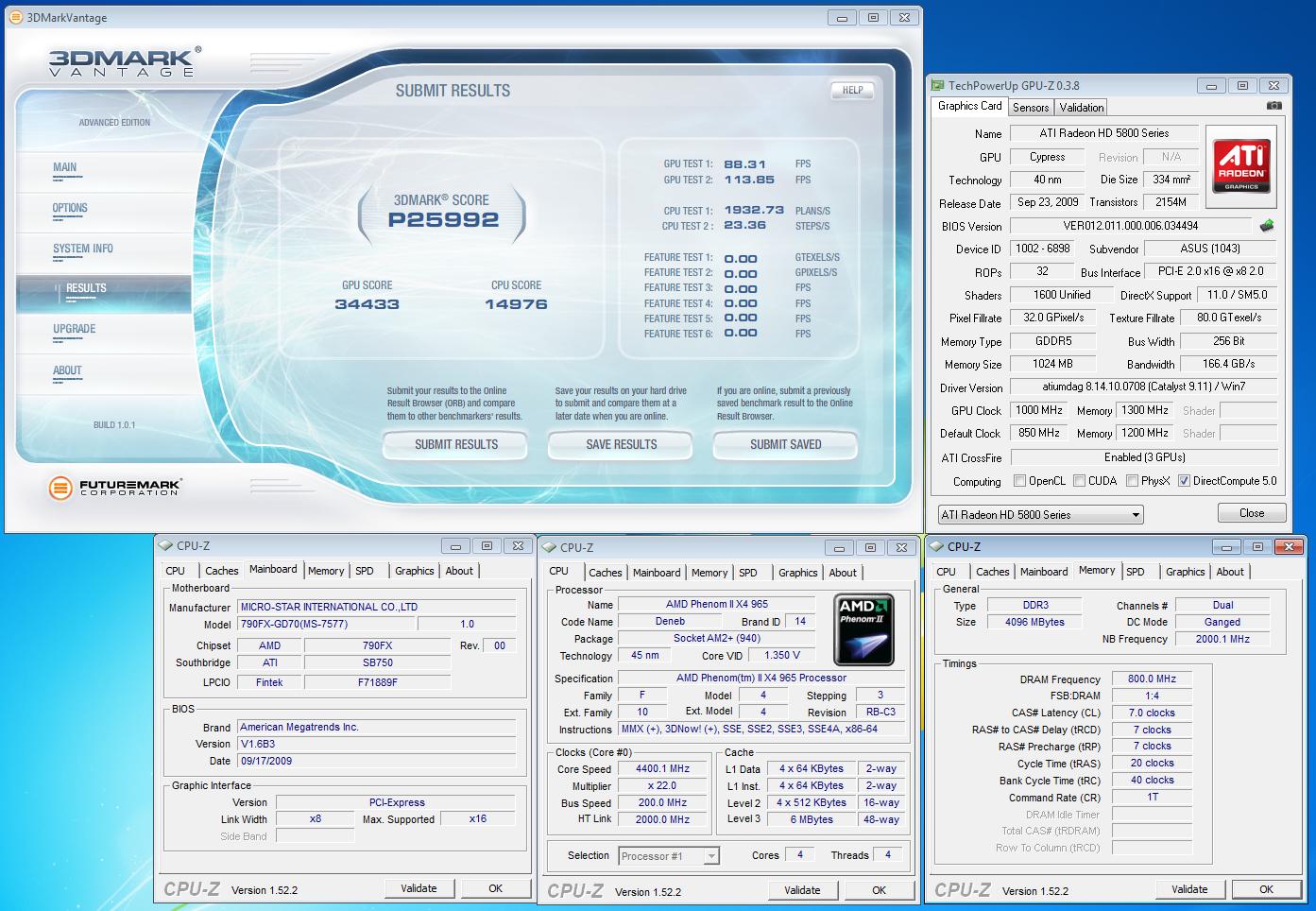Click title icon of CPU-Z Memory window
Screen dimensions: 1316x911
[x=937, y=546]
